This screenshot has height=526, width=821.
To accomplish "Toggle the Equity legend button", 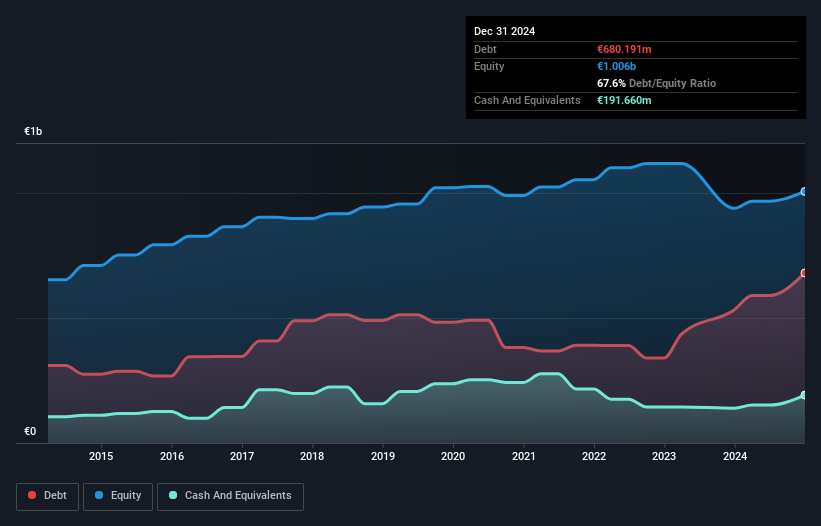I will (x=118, y=496).
